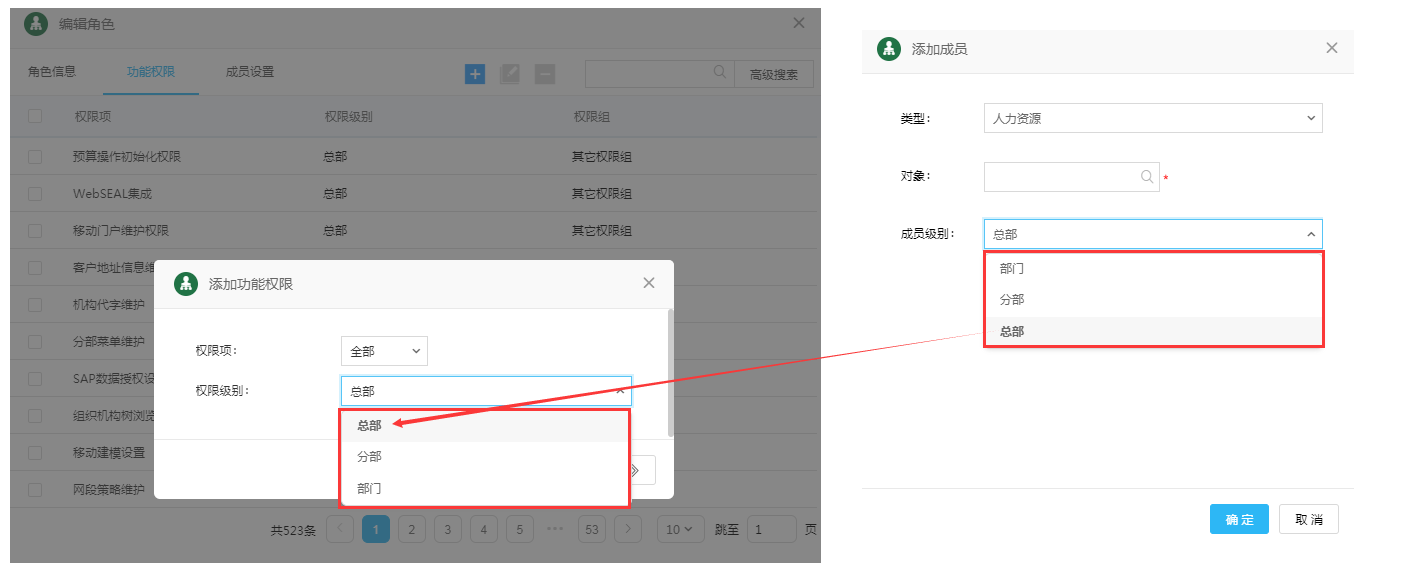
Task: Click the minus remove icon in toolbar
Action: point(544,73)
